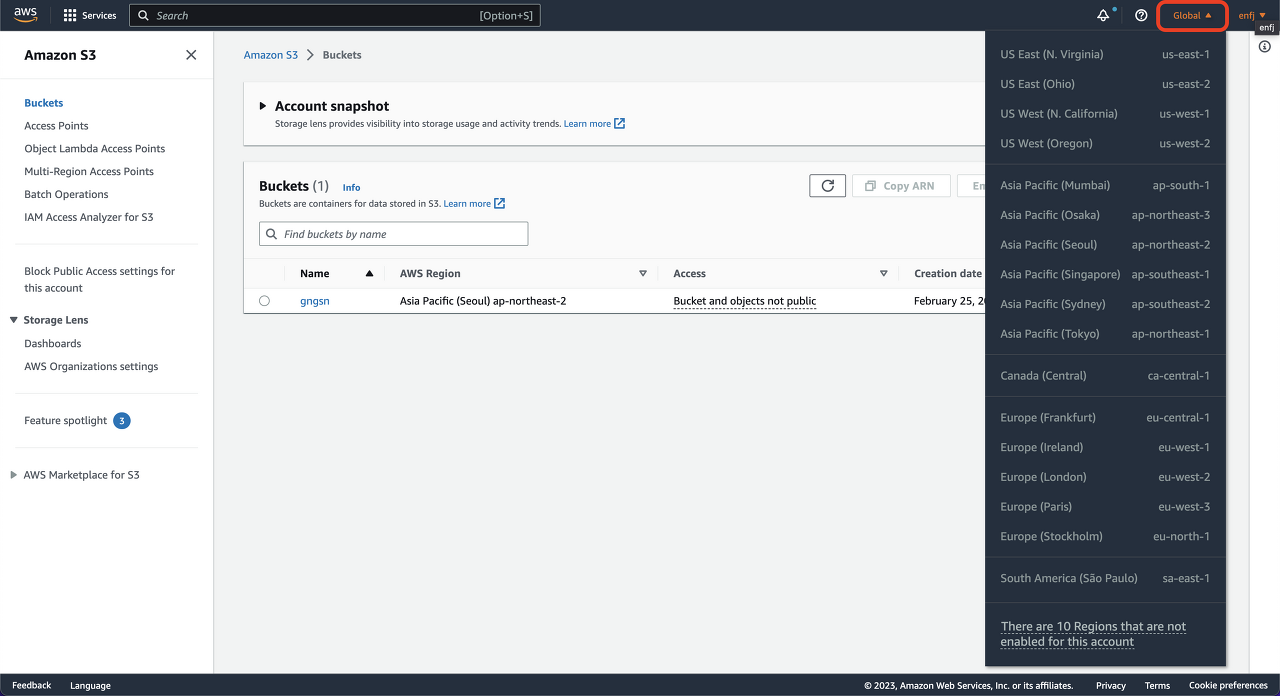Open Storage Lens Dashboards

pos(53,344)
